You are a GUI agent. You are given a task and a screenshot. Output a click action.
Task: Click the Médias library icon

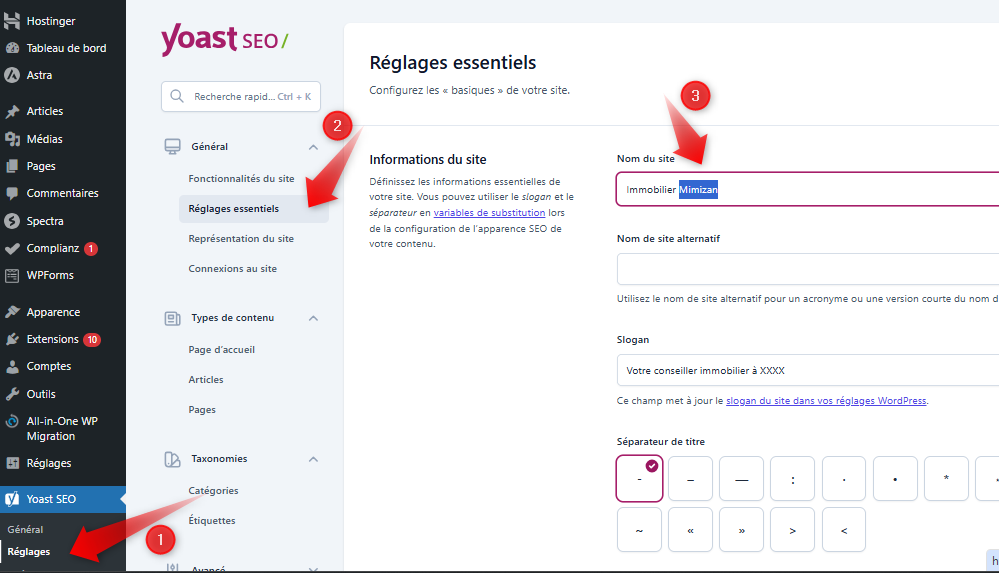pos(13,139)
